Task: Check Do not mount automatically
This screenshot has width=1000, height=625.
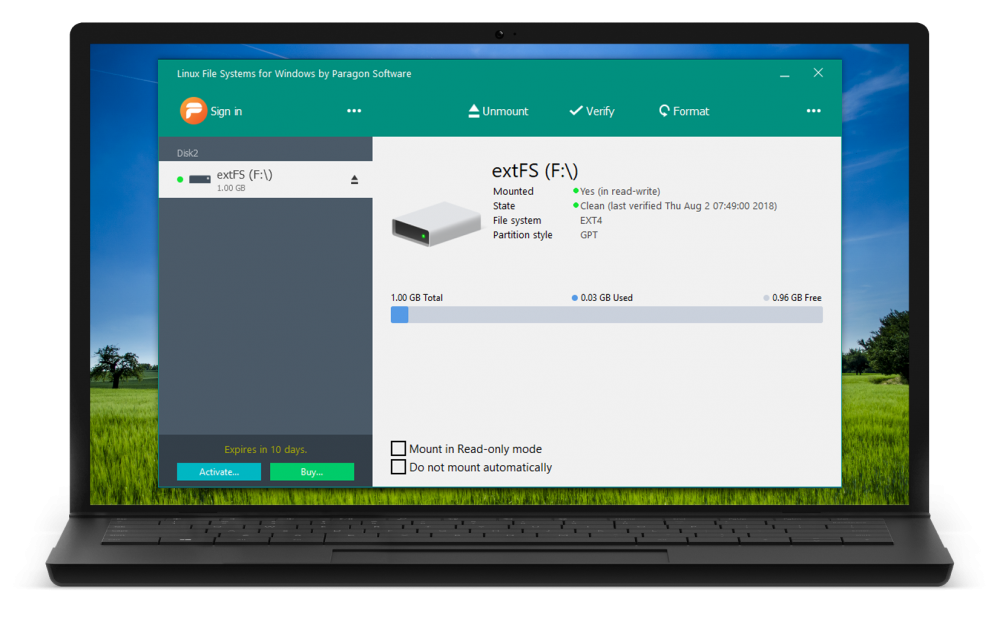Action: [399, 467]
